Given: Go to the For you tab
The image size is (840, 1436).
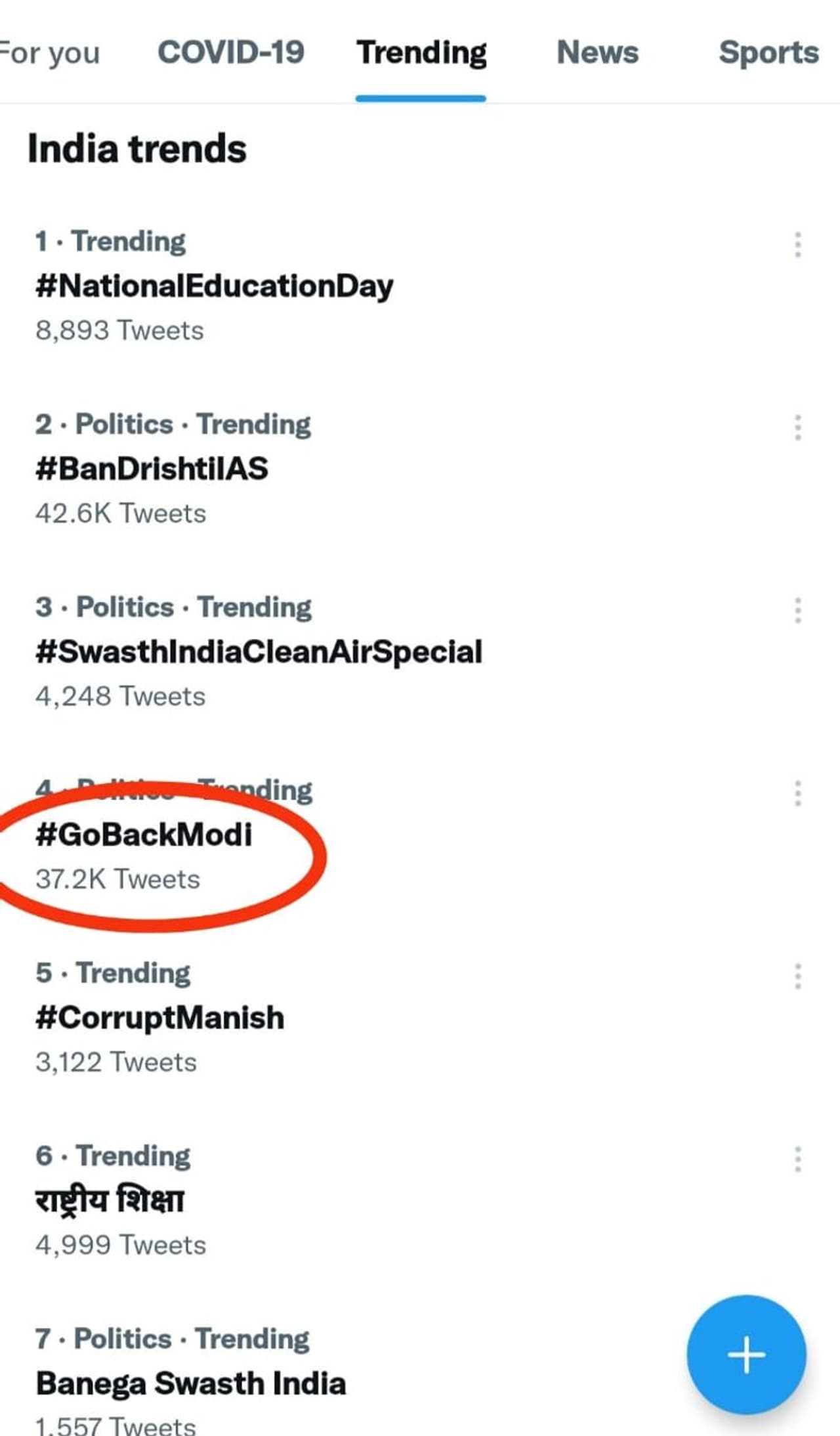Looking at the screenshot, I should [50, 53].
